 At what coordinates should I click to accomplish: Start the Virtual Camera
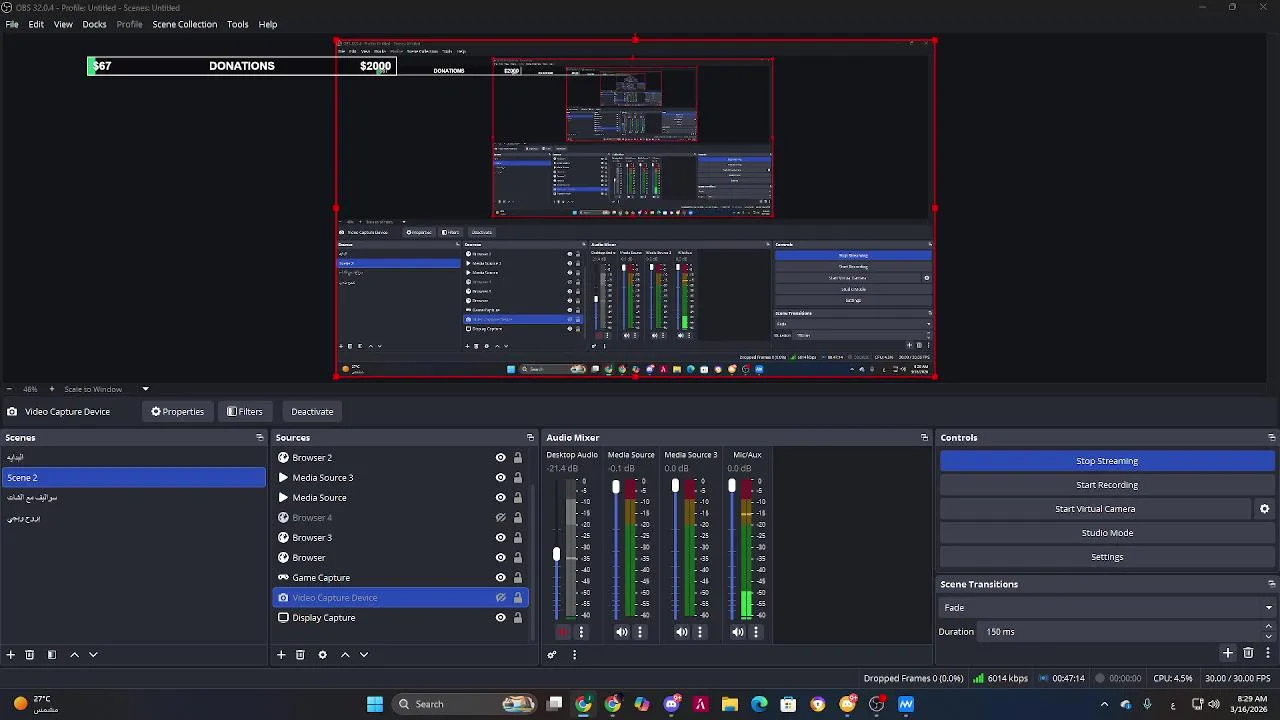coord(1095,509)
